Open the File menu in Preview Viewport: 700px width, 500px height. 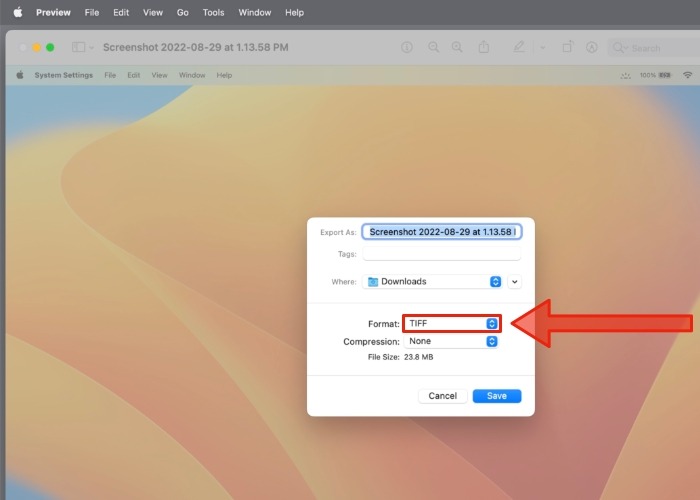click(x=92, y=12)
